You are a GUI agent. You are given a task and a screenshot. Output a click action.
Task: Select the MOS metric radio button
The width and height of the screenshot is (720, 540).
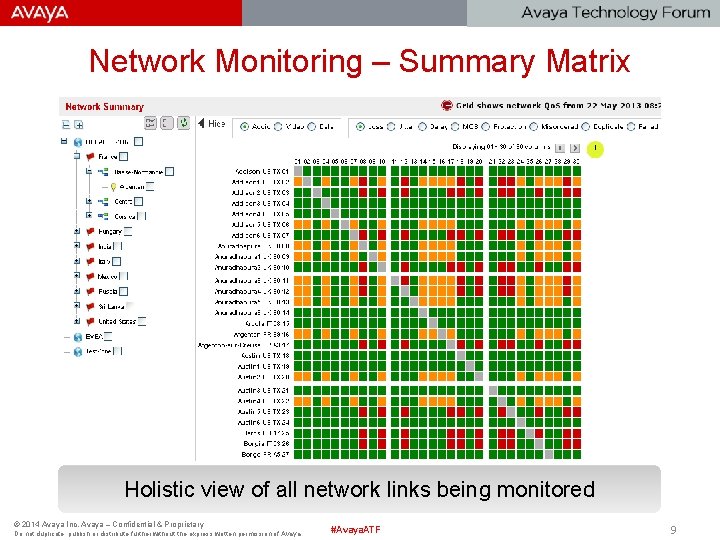455,126
